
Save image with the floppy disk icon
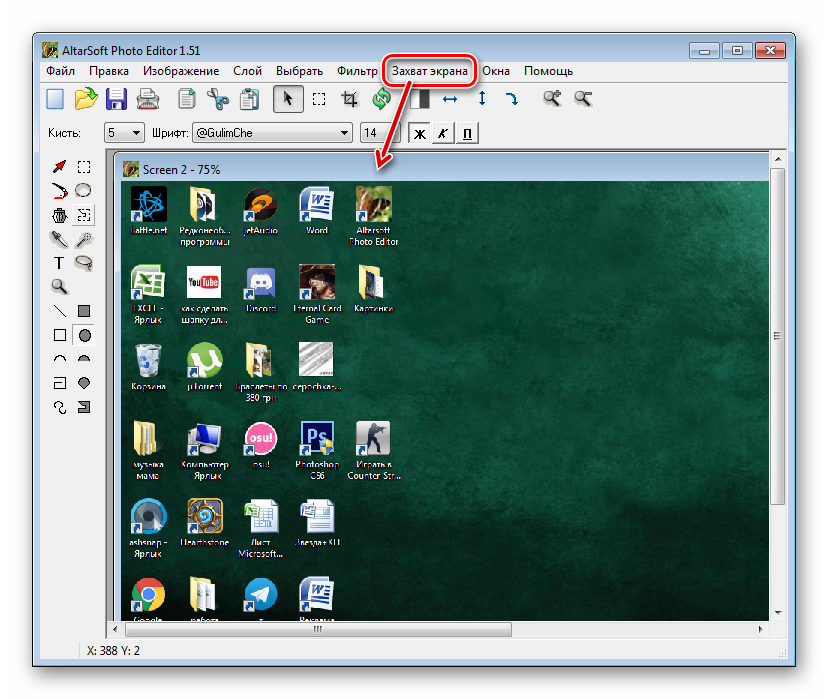coord(116,99)
